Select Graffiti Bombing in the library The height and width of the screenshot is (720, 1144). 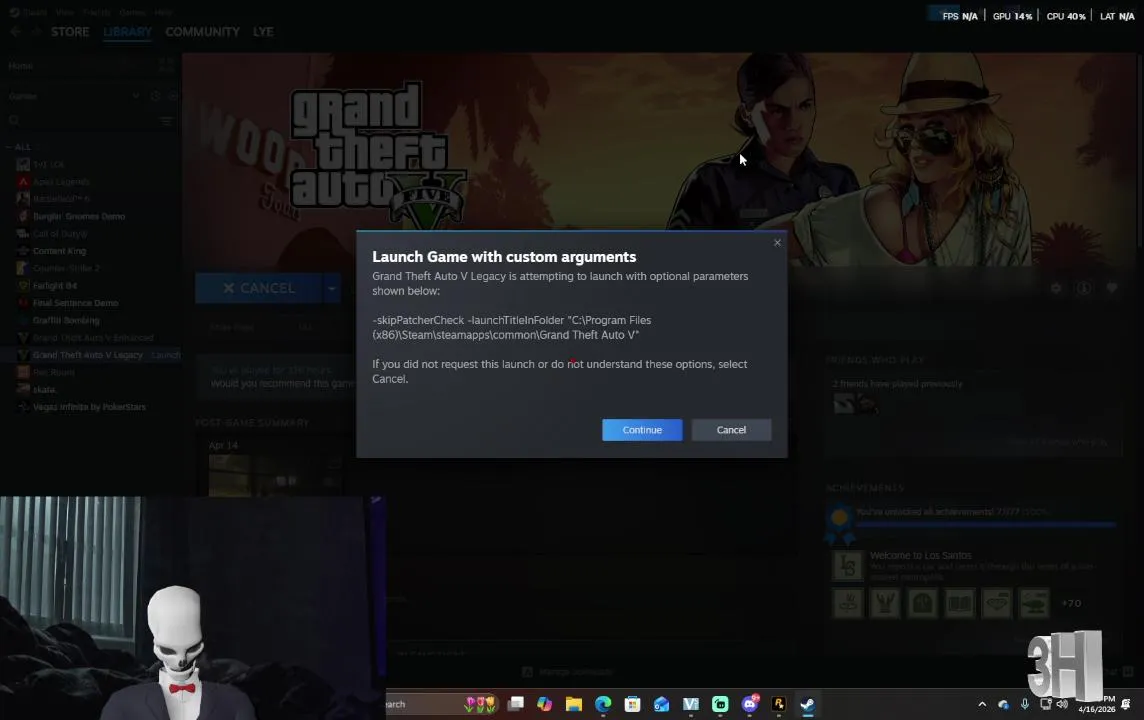(x=66, y=320)
